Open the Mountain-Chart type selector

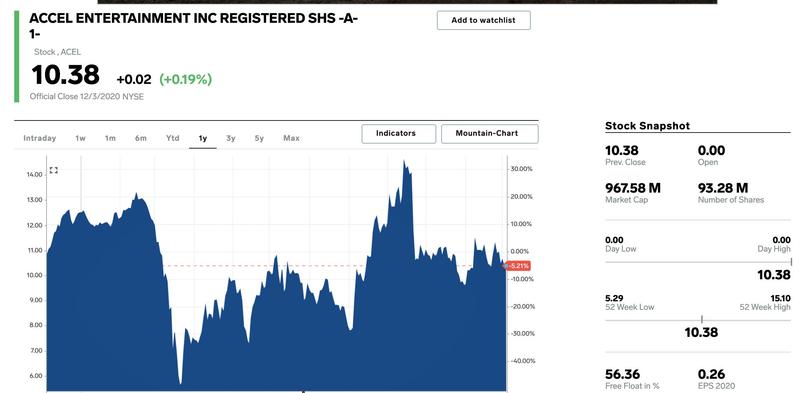(489, 134)
